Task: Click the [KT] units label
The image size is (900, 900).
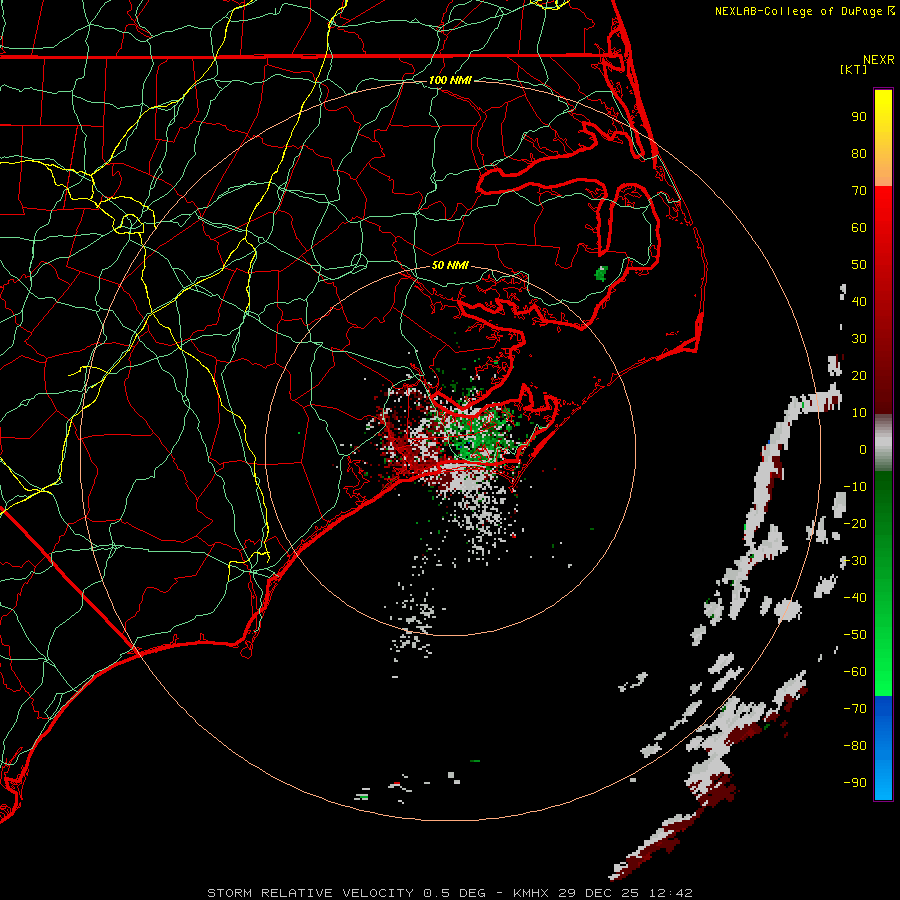Action: (x=854, y=69)
